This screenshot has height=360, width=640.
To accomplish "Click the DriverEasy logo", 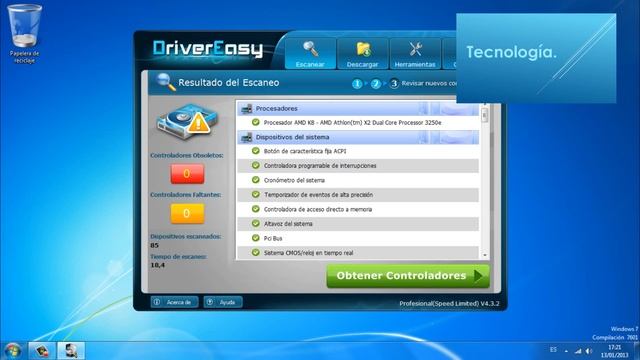I will (x=208, y=49).
